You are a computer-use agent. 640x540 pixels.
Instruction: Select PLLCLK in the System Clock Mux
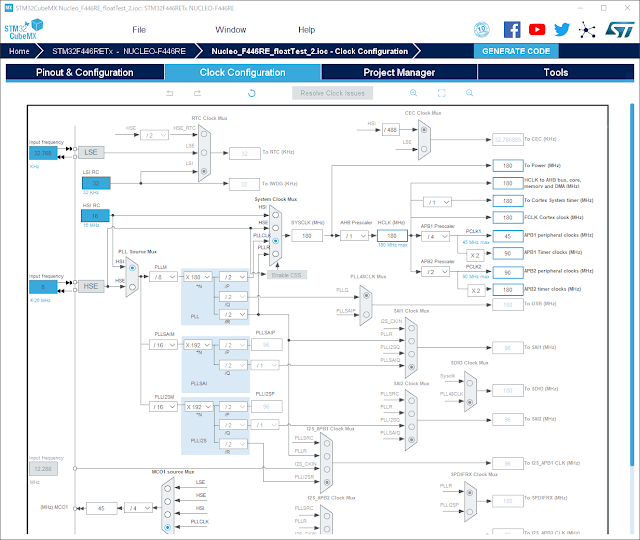276,241
